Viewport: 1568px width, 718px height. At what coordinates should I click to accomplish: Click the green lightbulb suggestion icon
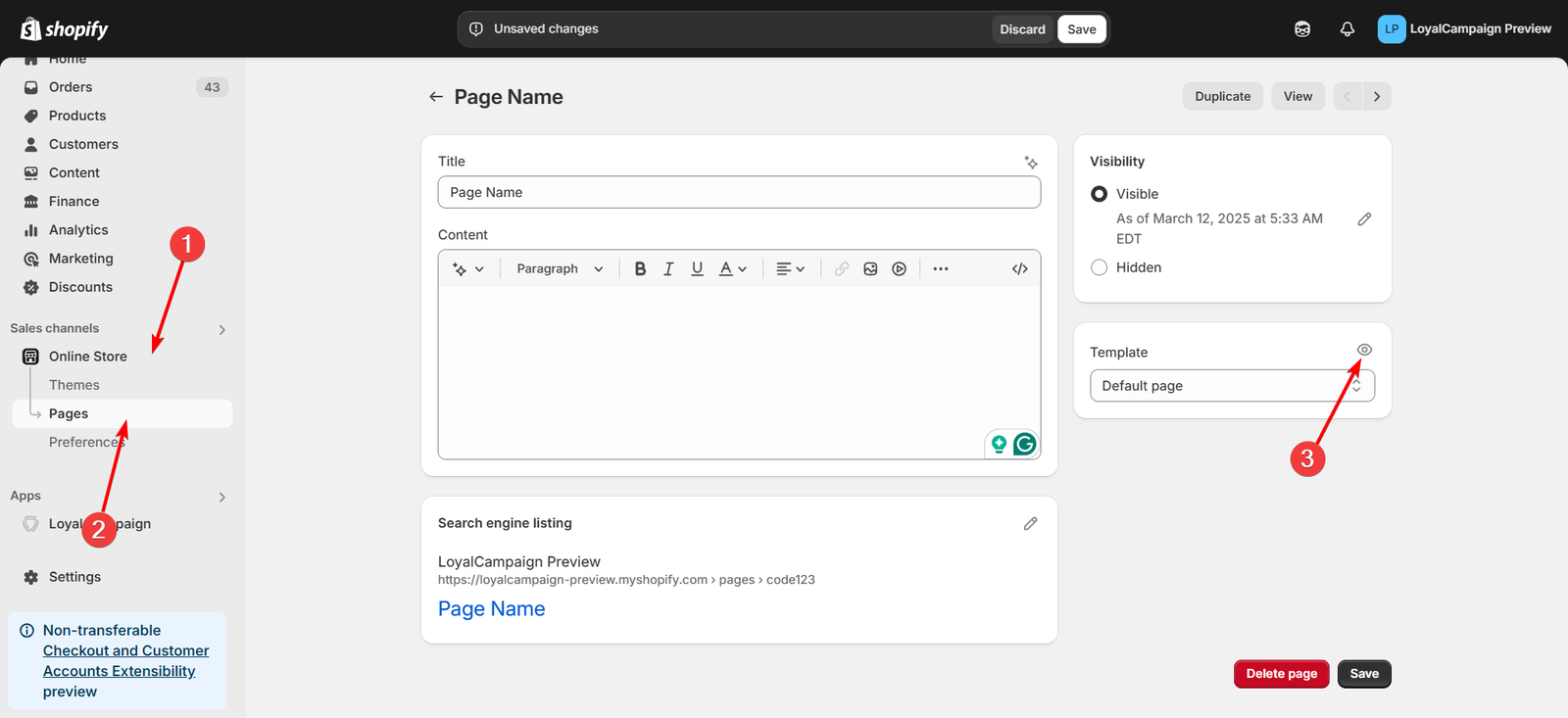point(999,445)
